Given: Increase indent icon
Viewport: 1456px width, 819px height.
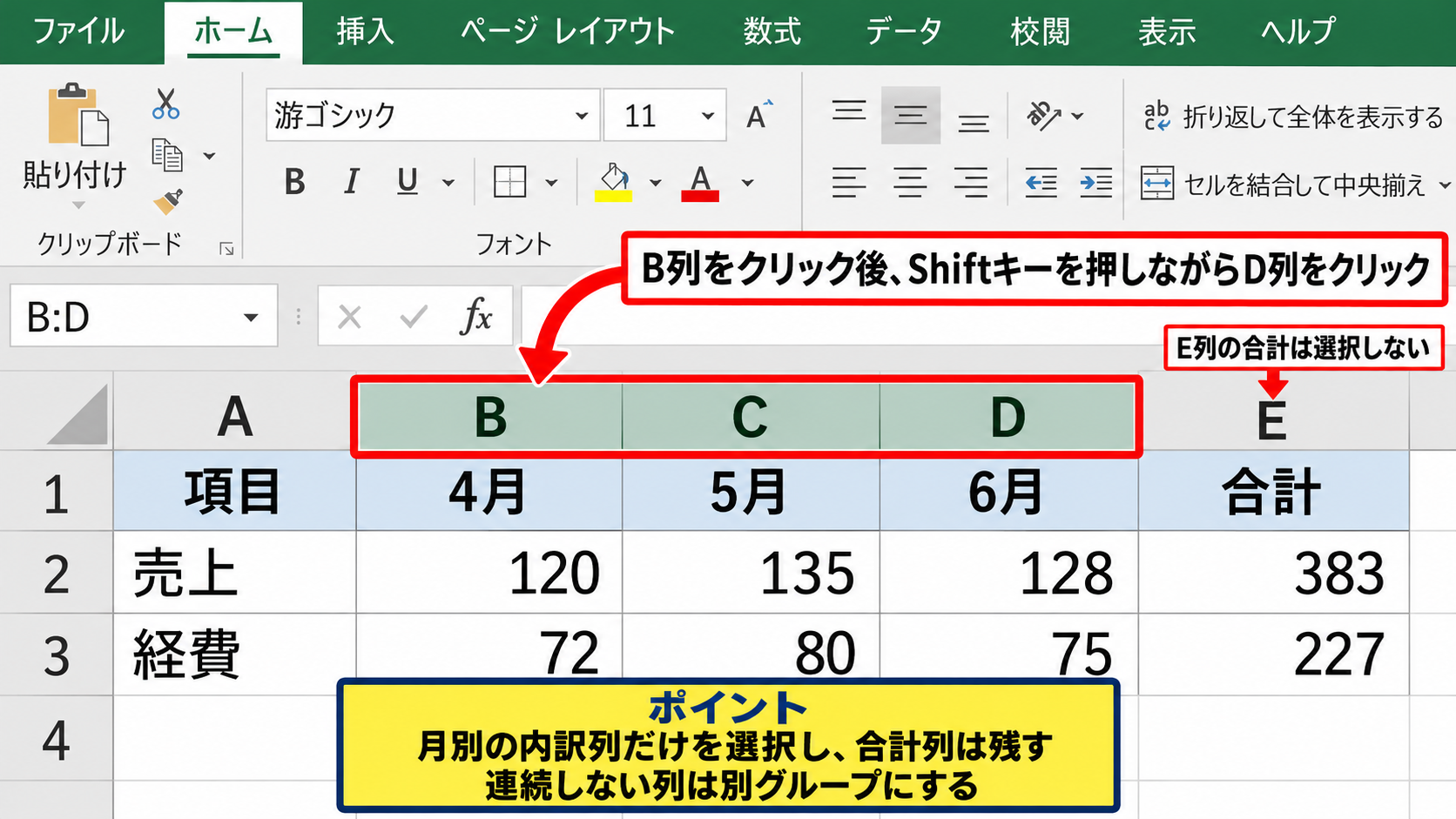Looking at the screenshot, I should tap(1095, 183).
